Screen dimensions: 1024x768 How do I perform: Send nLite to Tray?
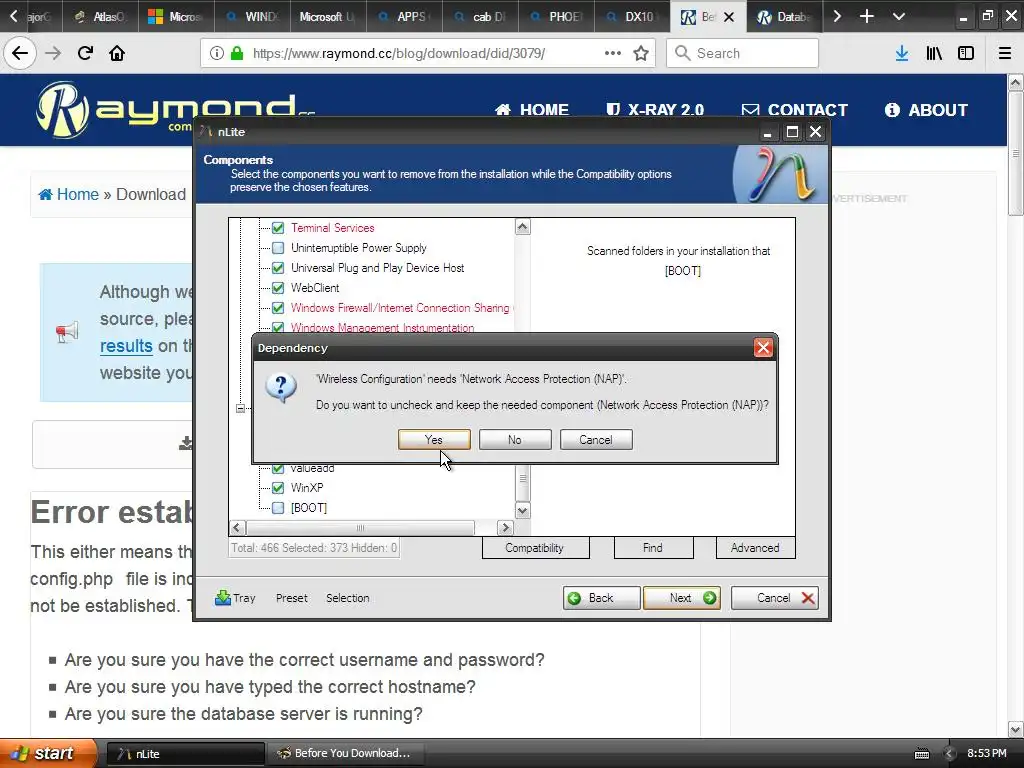coord(235,598)
